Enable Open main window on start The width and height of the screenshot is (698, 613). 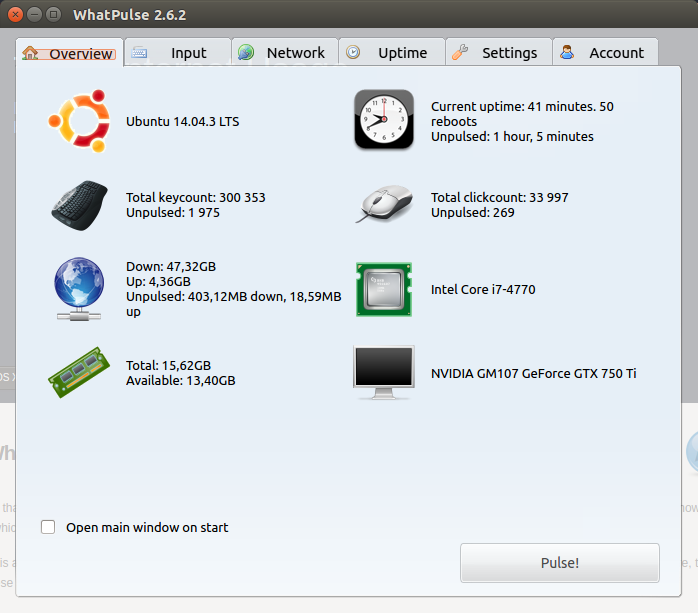tap(48, 527)
